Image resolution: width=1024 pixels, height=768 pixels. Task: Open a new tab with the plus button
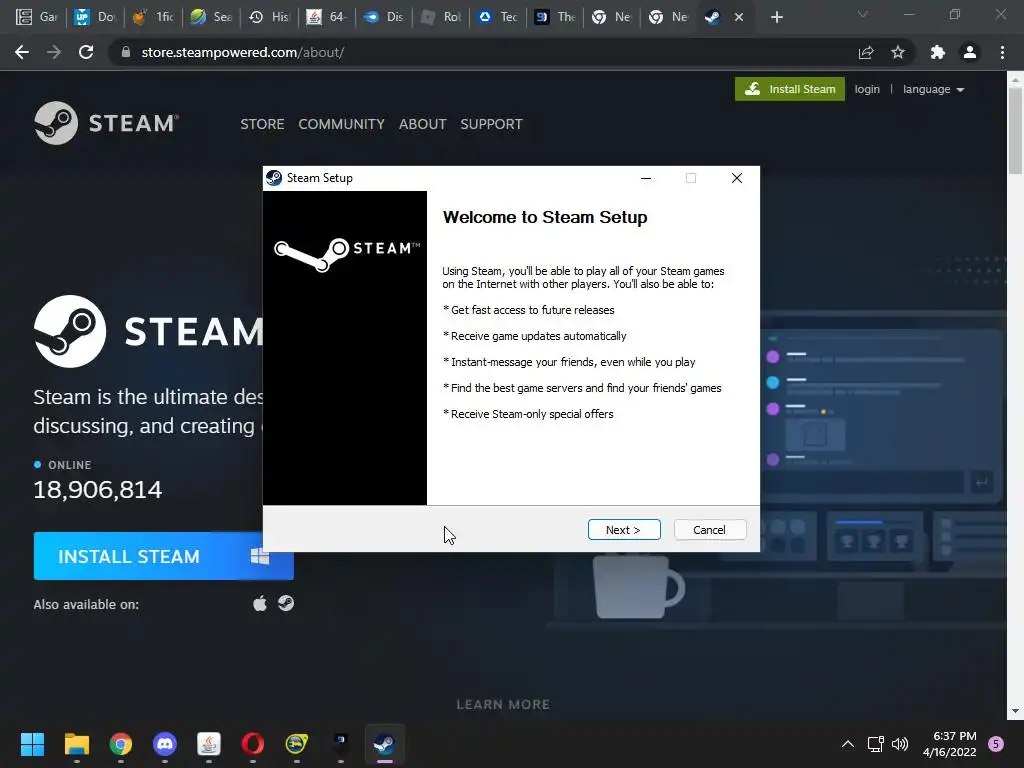776,17
